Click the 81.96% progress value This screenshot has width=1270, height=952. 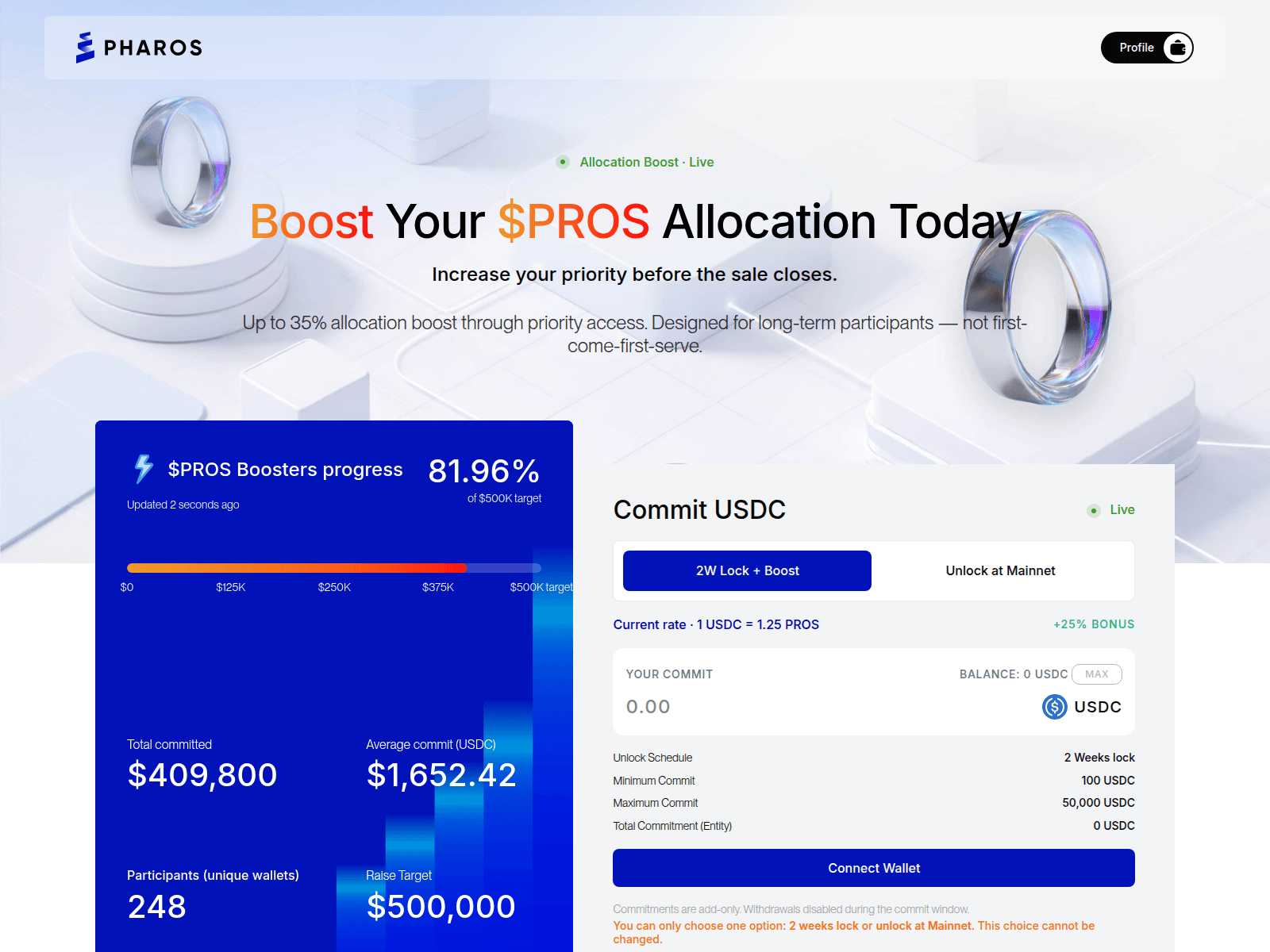tap(484, 471)
